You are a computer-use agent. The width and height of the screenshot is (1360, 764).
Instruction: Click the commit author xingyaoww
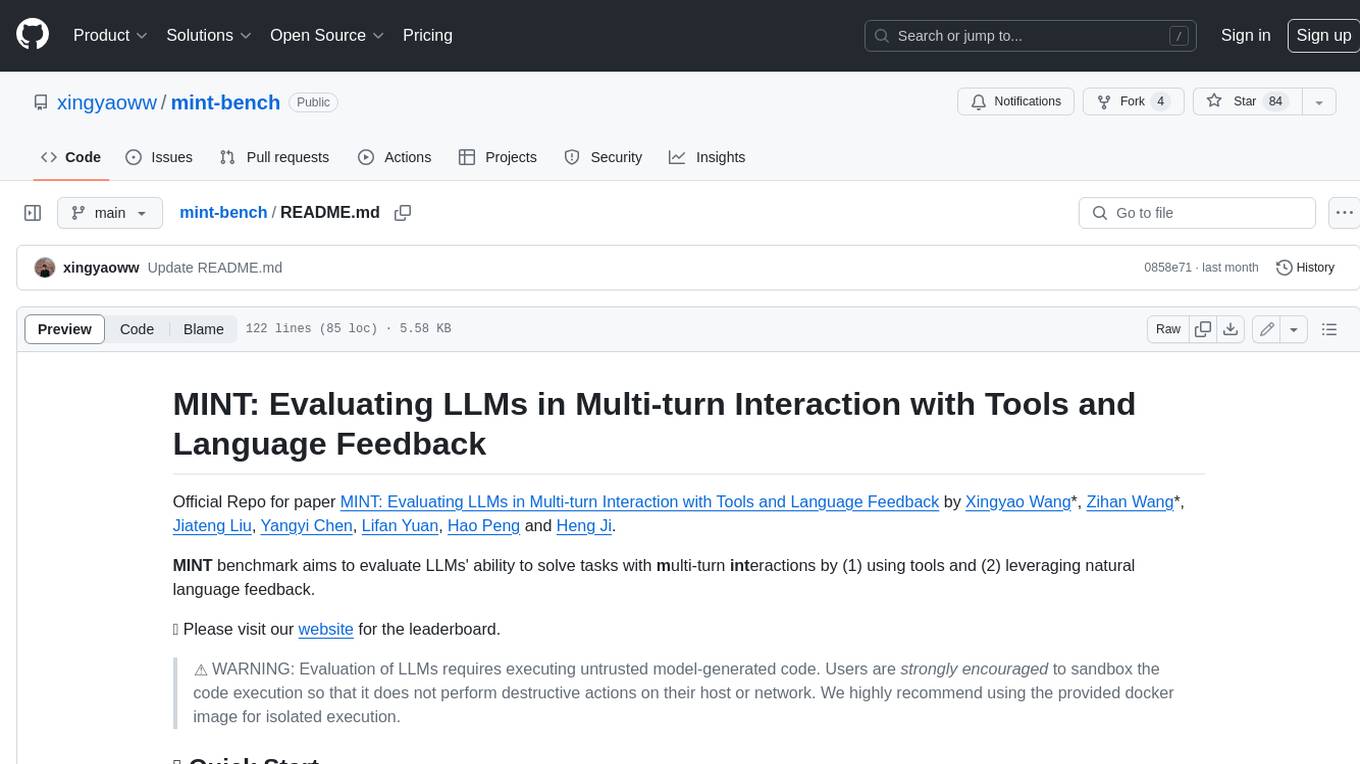tap(101, 267)
